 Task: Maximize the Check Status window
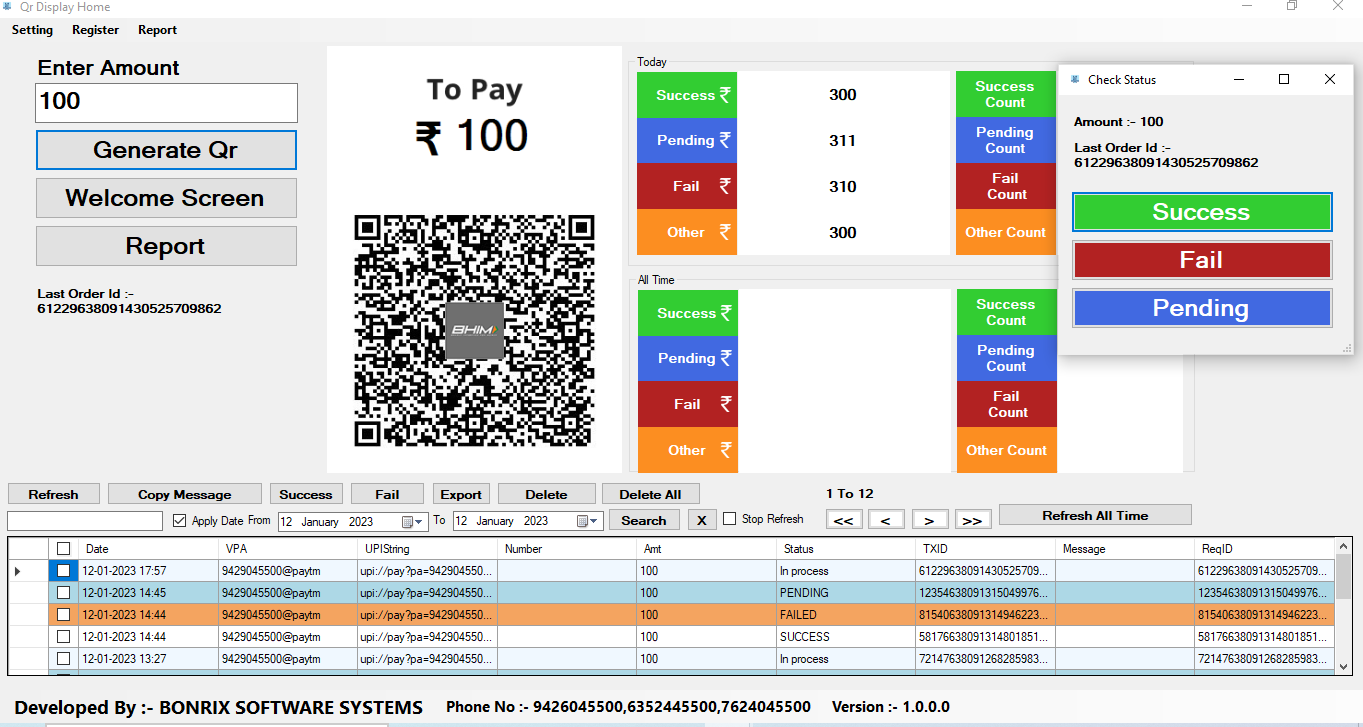(x=1284, y=79)
